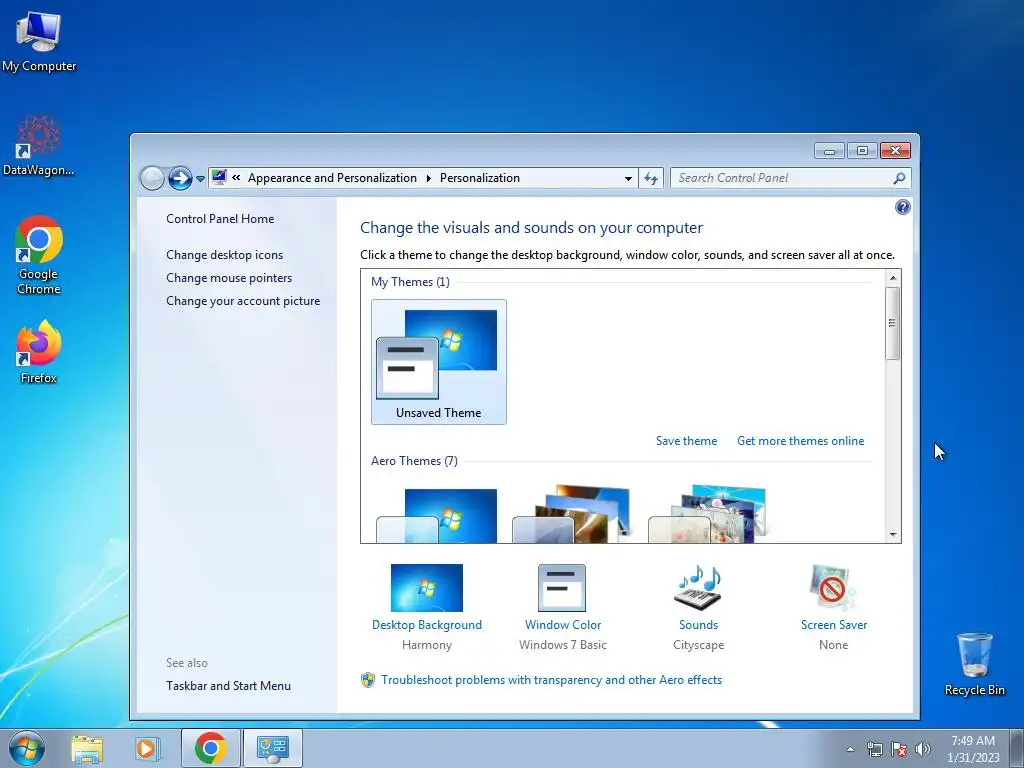This screenshot has height=768, width=1024.
Task: Open the address bar history dropdown
Action: [x=628, y=178]
